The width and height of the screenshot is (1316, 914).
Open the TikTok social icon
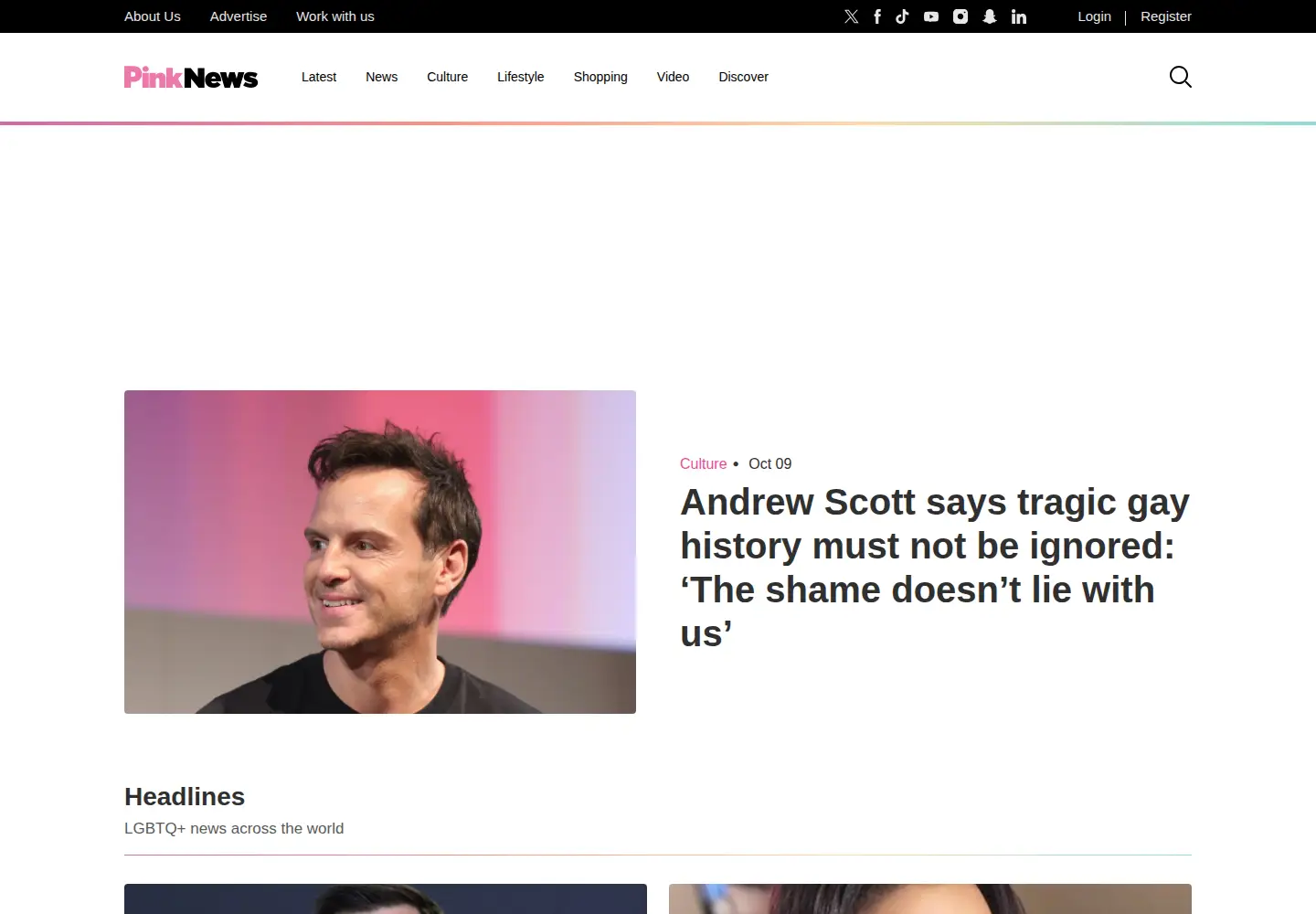point(902,16)
